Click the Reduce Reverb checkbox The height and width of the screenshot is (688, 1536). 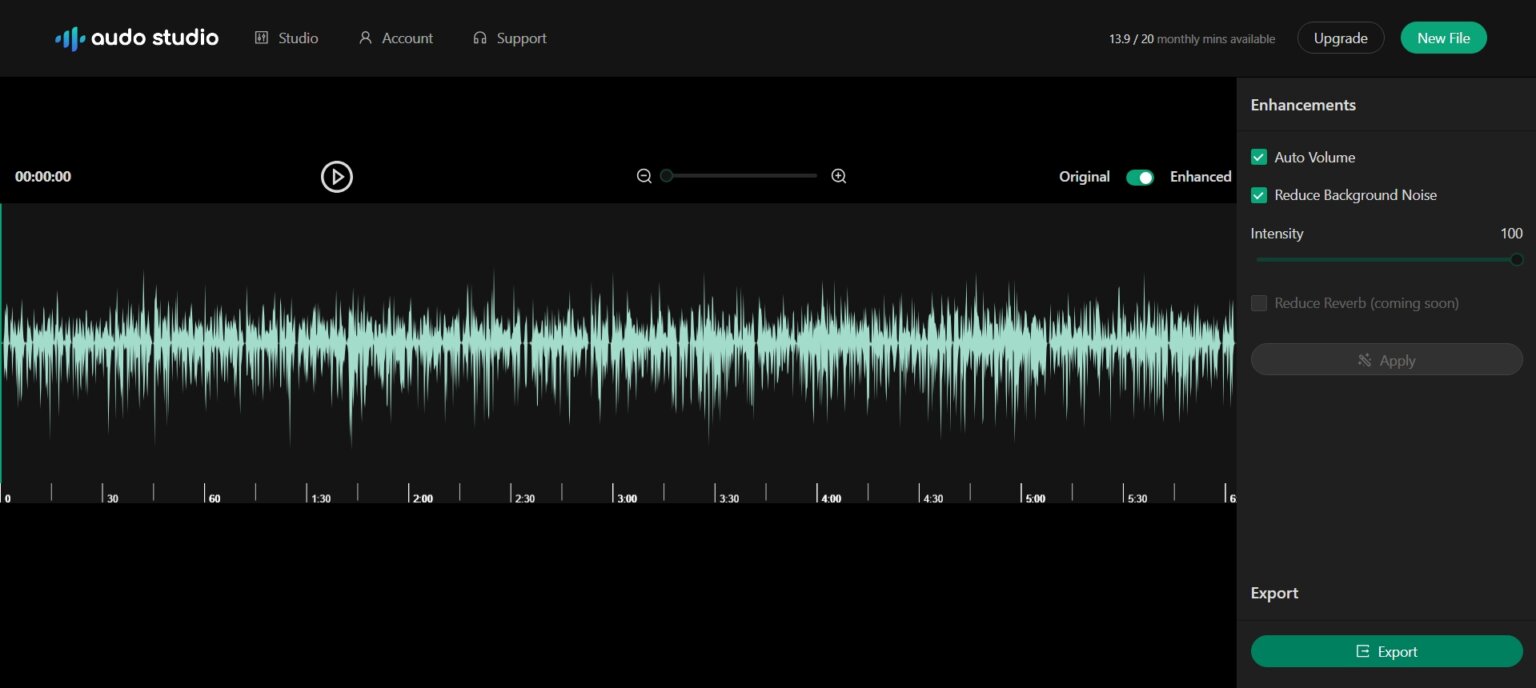(x=1259, y=303)
